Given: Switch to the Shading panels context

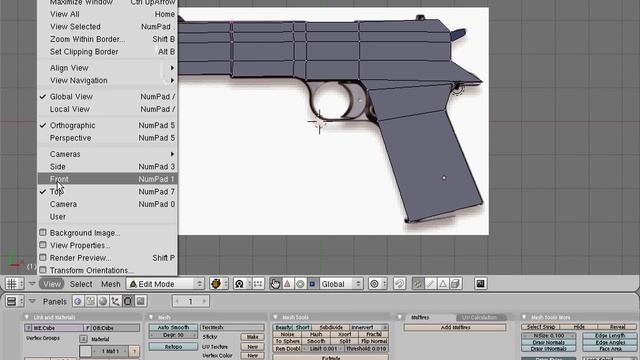Looking at the screenshot, I should pos(103,301).
